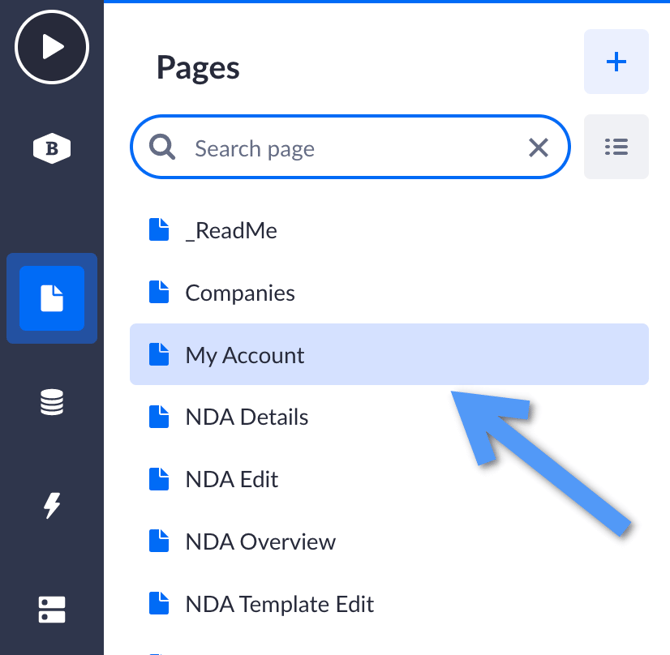Open the database data model icon
This screenshot has height=655, width=670.
pyautogui.click(x=52, y=403)
